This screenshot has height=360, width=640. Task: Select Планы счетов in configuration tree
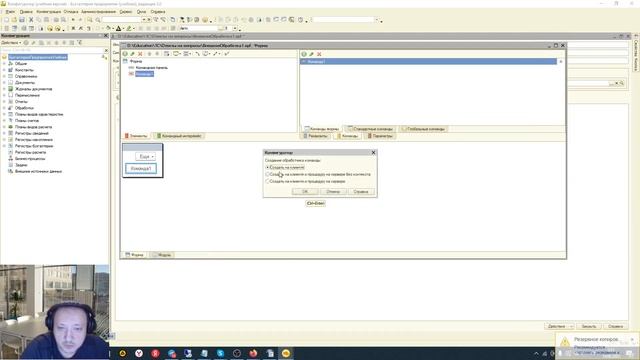click(x=27, y=120)
